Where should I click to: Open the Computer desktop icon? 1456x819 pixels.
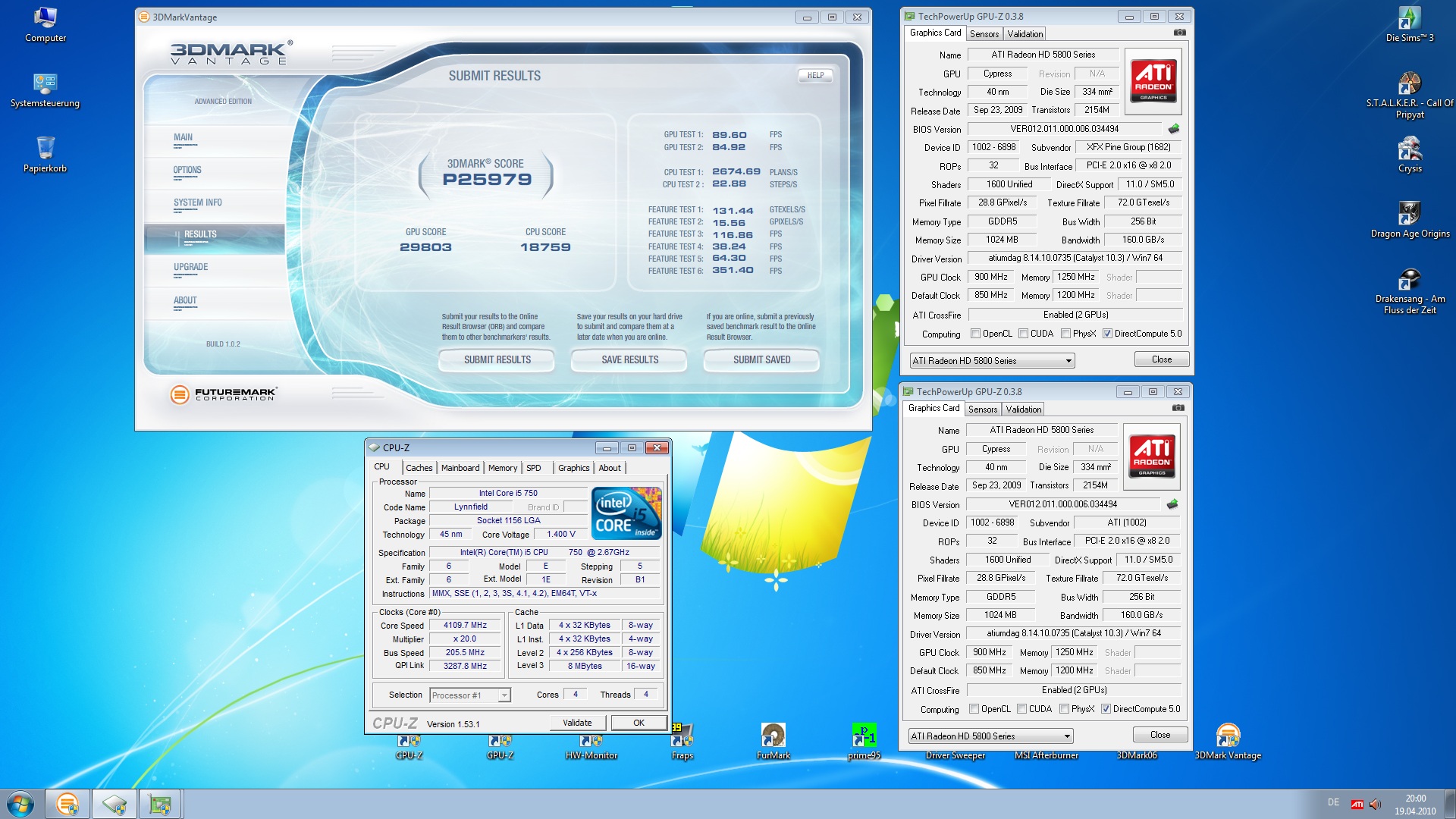coord(45,24)
